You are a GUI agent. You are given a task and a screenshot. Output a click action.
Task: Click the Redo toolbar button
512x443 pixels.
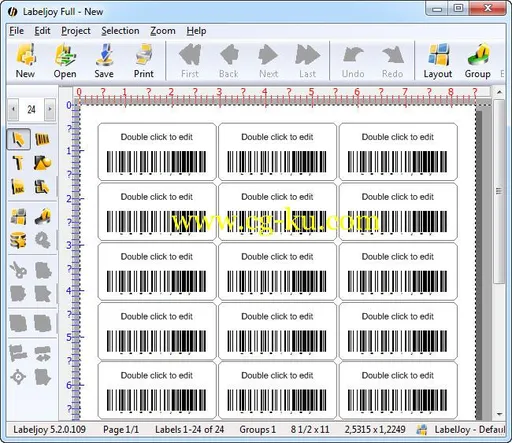point(392,61)
